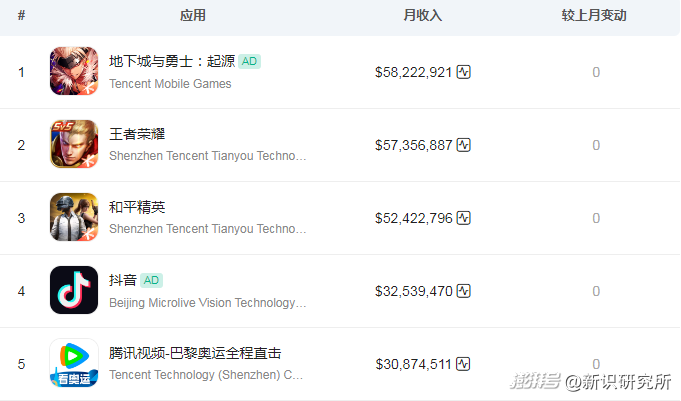
Task: Open the 地下城与勇士：起源 app link
Action: tap(172, 61)
